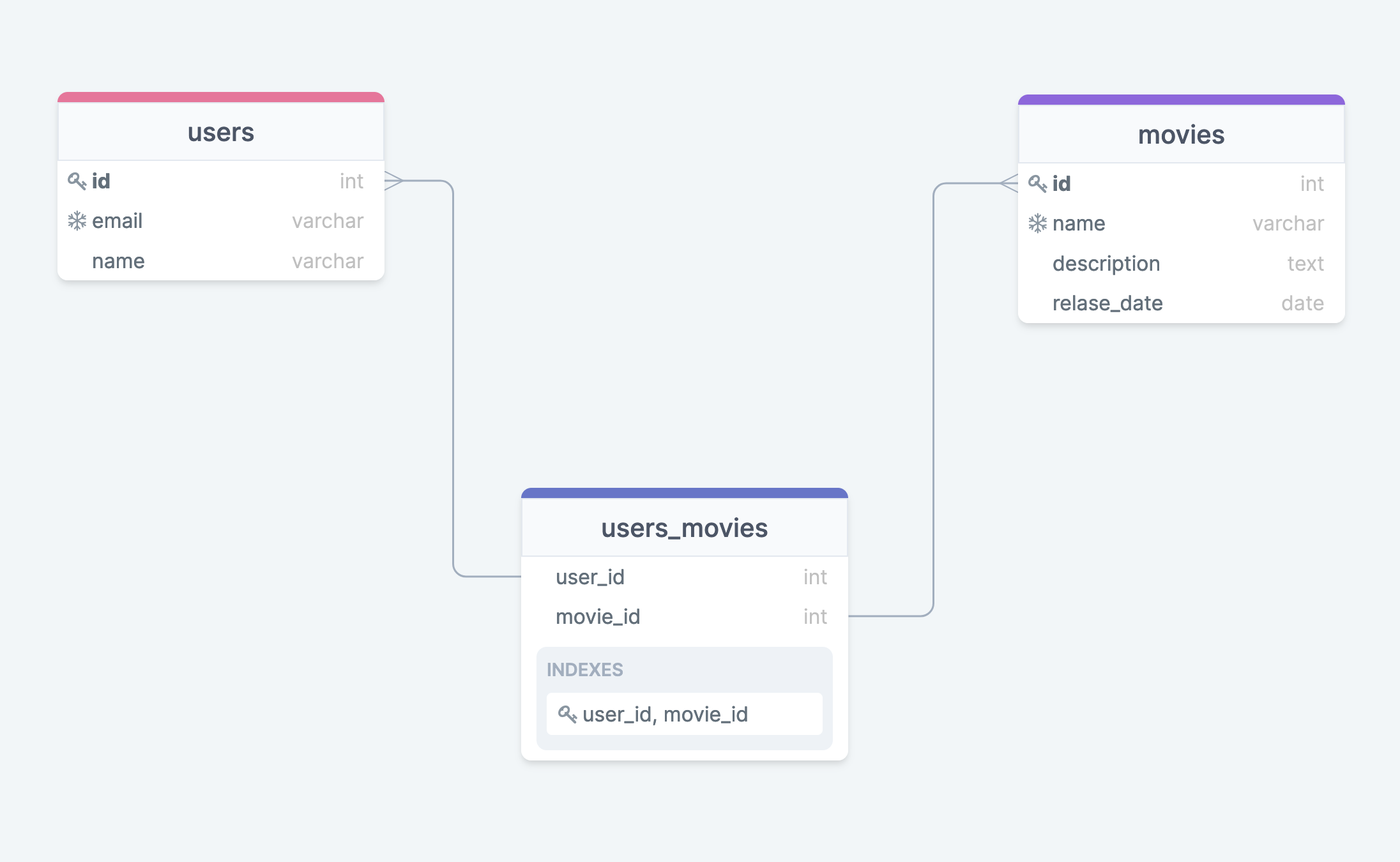Click the purple color bar atop movies table
Image resolution: width=1400 pixels, height=862 pixels.
1182,100
